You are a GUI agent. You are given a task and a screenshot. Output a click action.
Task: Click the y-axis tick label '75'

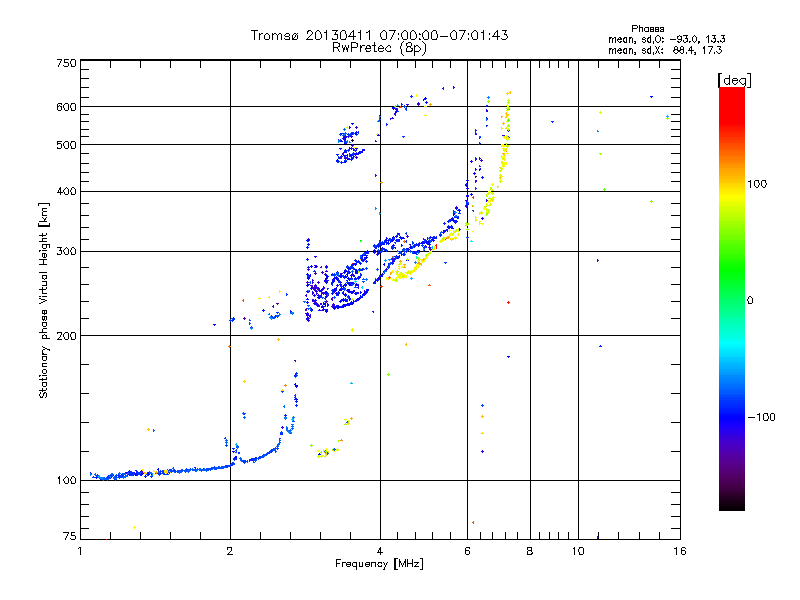[x=70, y=536]
